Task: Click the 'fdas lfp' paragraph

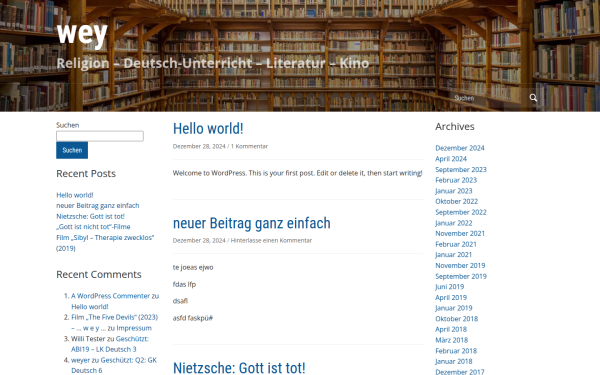Action: 184,284
